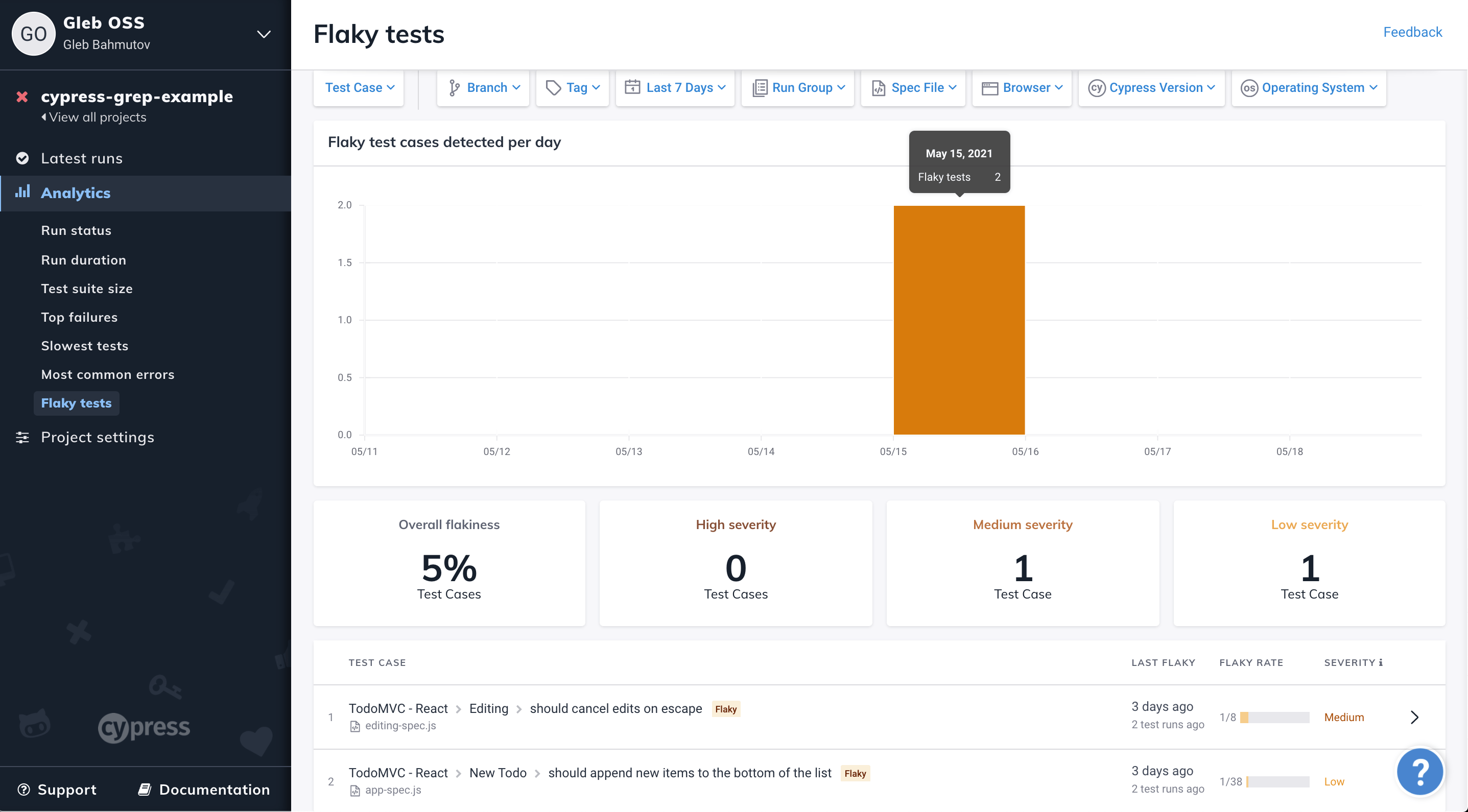Click the Documentation book icon

[145, 789]
